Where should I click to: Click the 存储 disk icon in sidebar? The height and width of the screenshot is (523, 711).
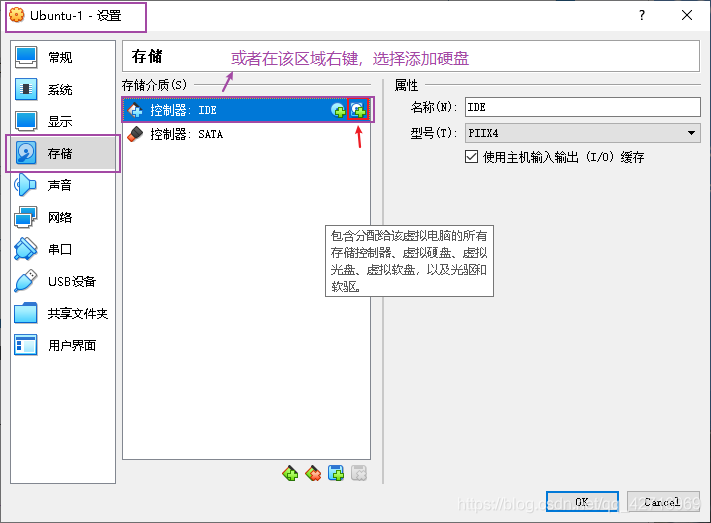point(26,153)
